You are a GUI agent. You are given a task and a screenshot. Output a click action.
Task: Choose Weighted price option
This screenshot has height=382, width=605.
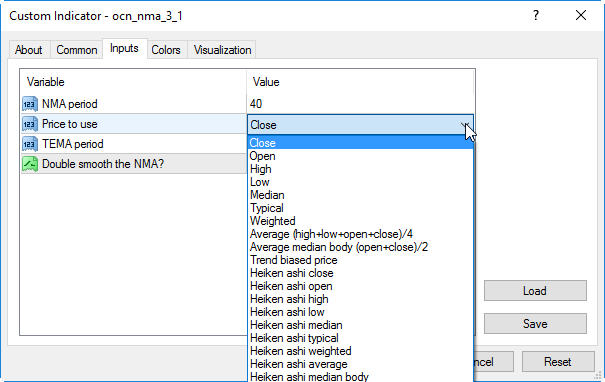coord(360,221)
